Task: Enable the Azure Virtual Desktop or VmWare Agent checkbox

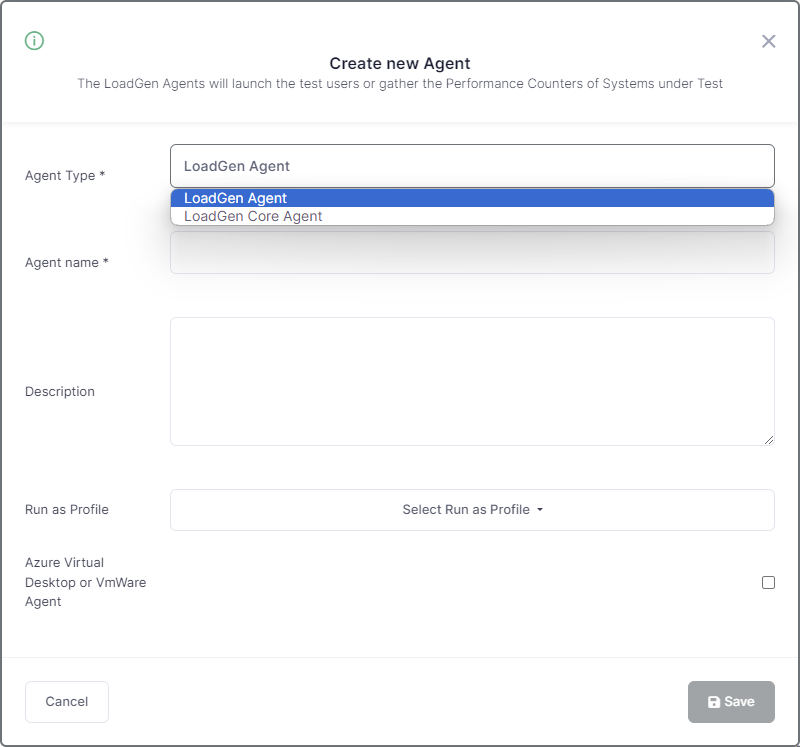Action: (x=768, y=582)
